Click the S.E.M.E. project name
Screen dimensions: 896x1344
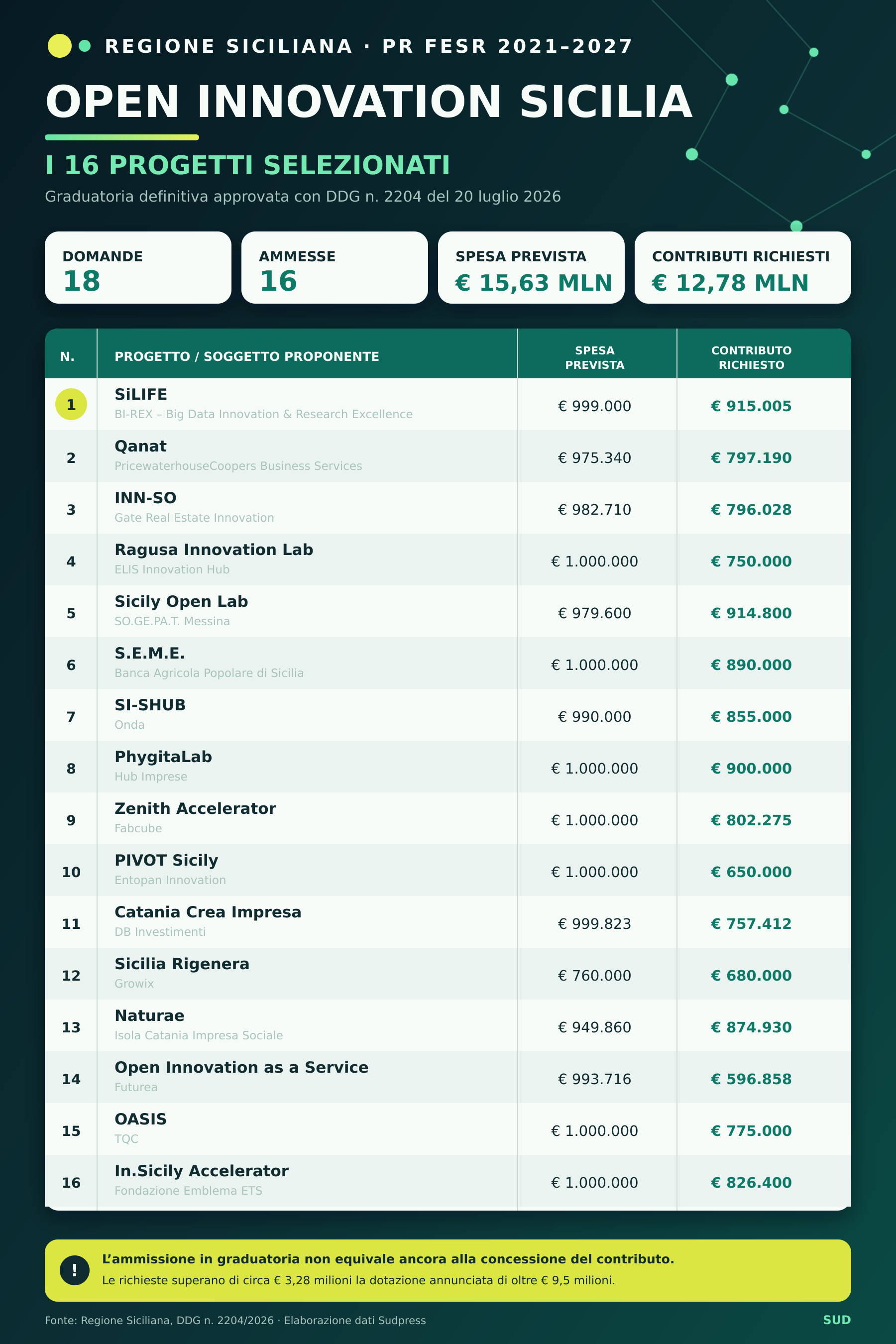(150, 653)
